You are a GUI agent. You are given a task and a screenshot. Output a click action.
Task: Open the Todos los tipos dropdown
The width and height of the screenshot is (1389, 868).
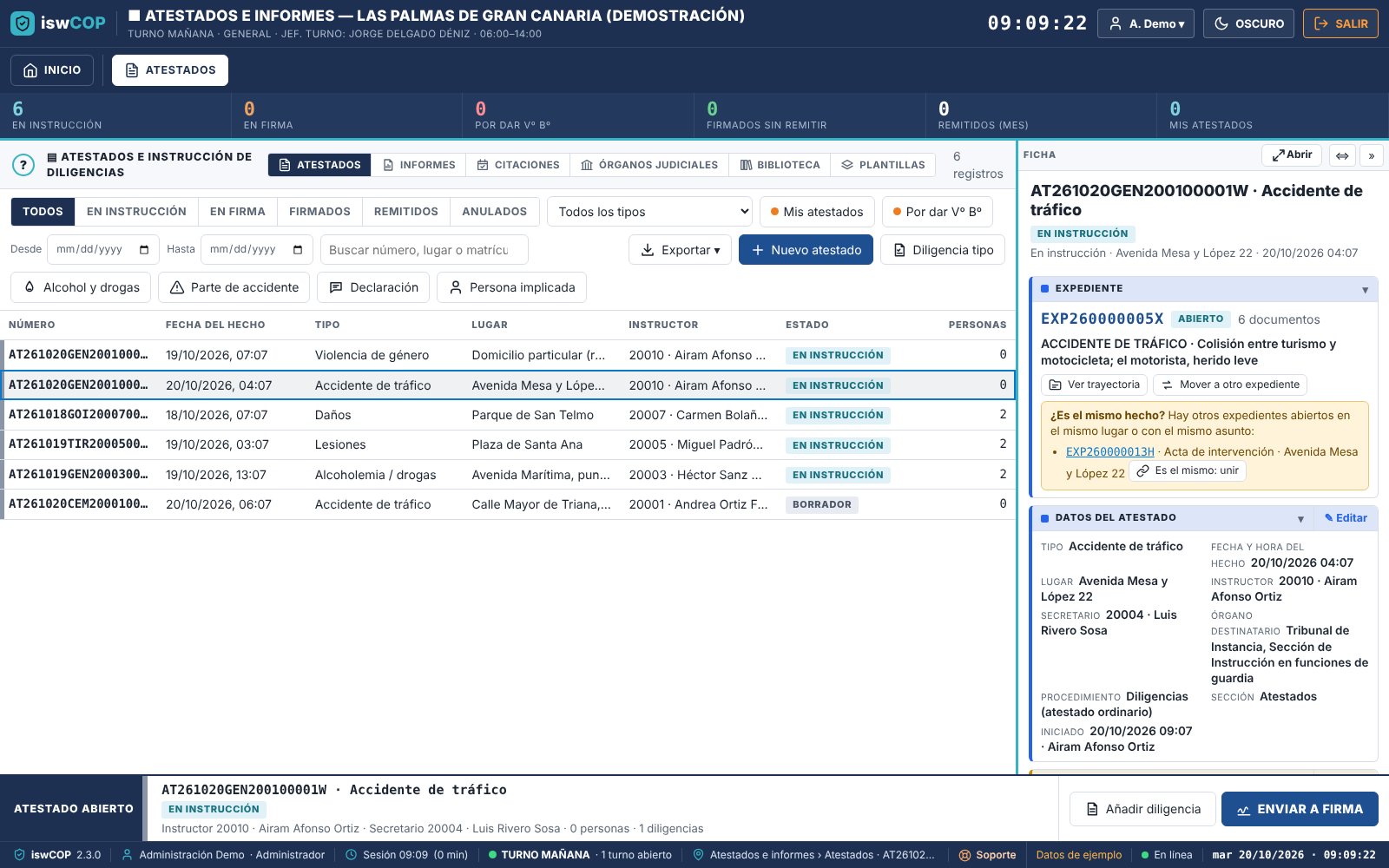(650, 212)
